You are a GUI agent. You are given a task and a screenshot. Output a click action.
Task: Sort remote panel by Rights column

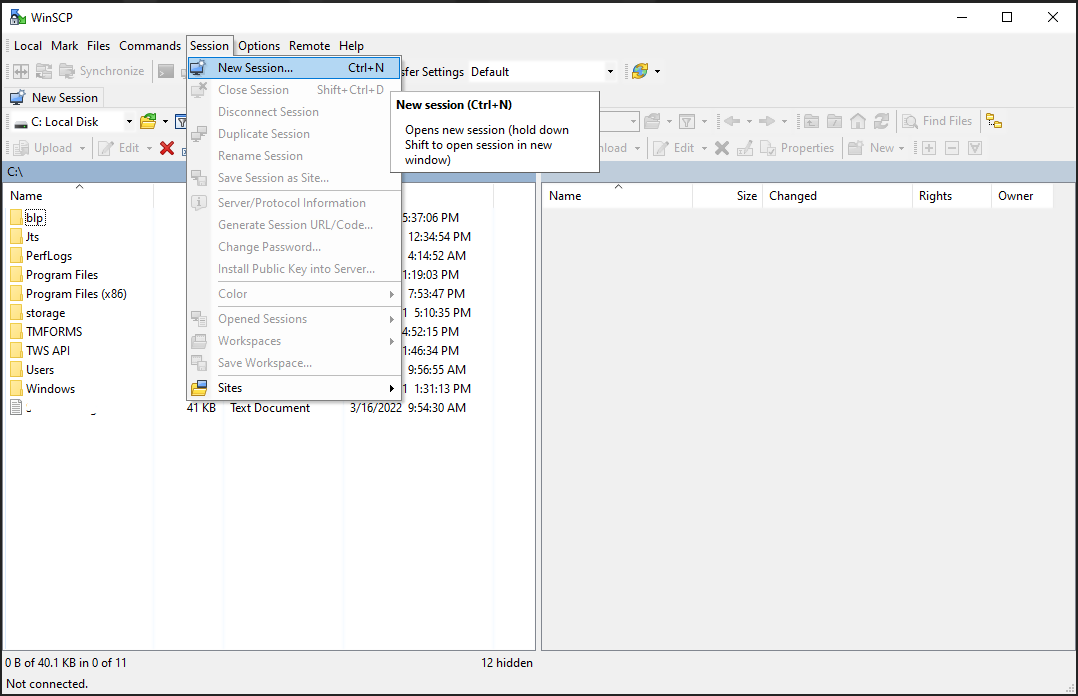click(952, 196)
